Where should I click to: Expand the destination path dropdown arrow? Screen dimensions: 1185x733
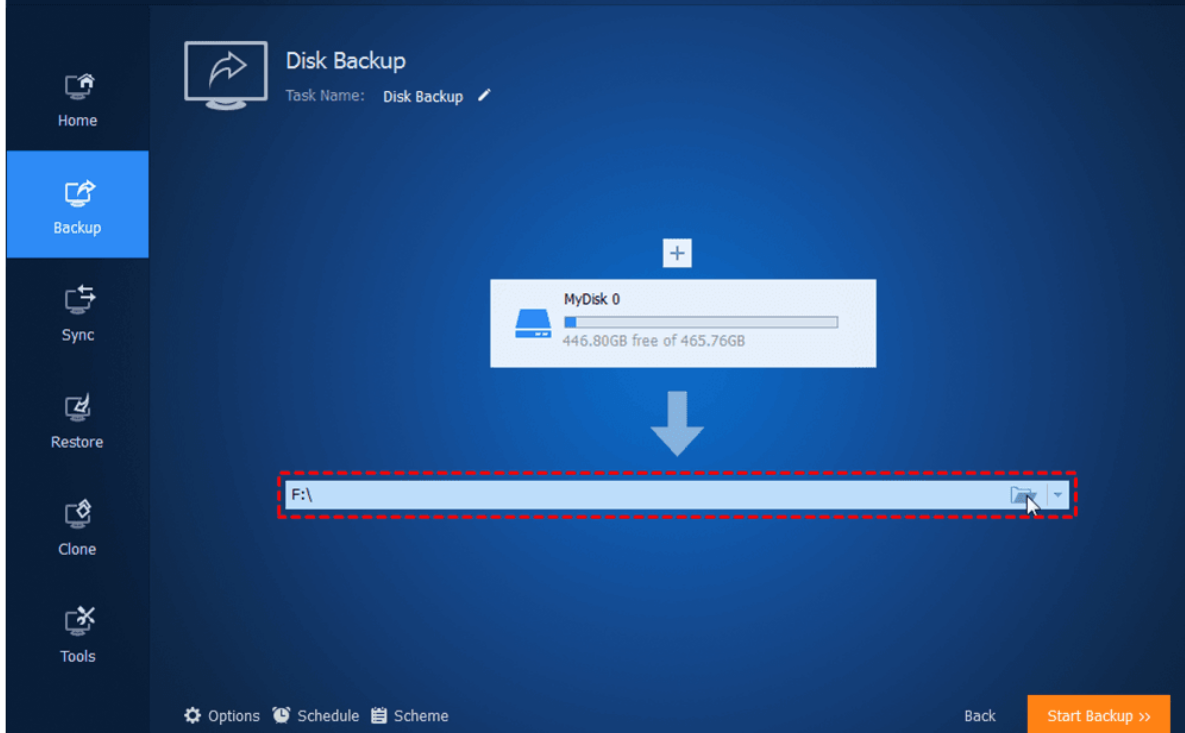click(1057, 495)
